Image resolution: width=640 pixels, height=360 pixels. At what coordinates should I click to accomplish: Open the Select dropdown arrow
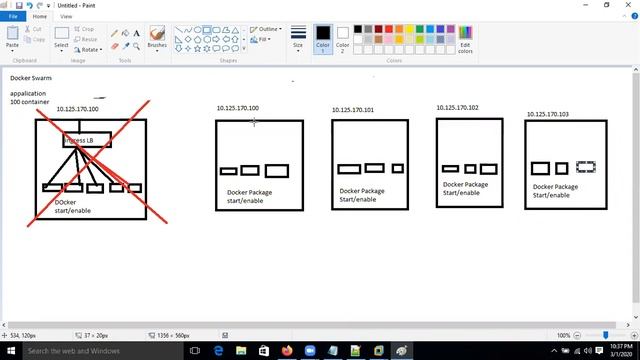[61, 51]
